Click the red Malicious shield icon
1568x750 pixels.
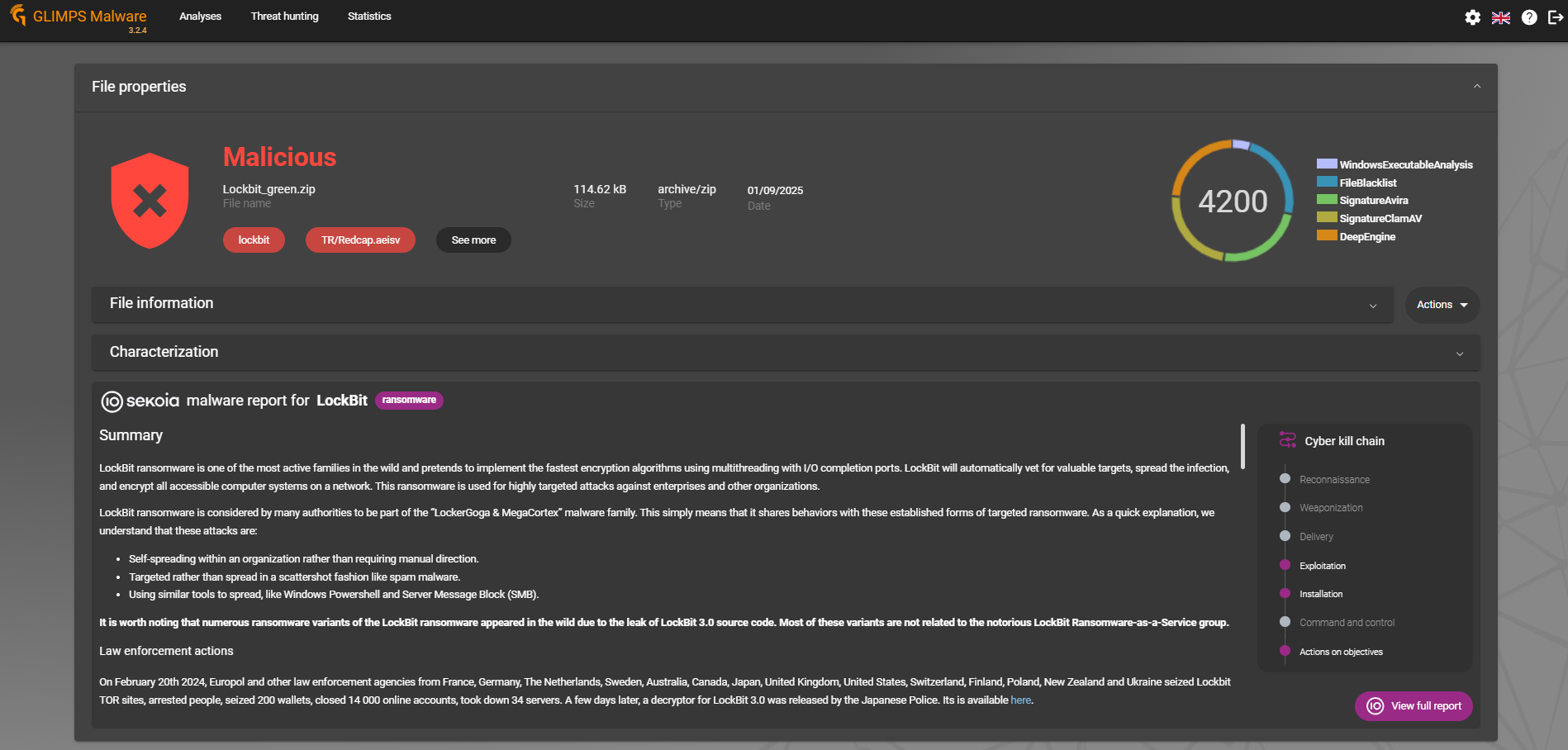pos(150,201)
